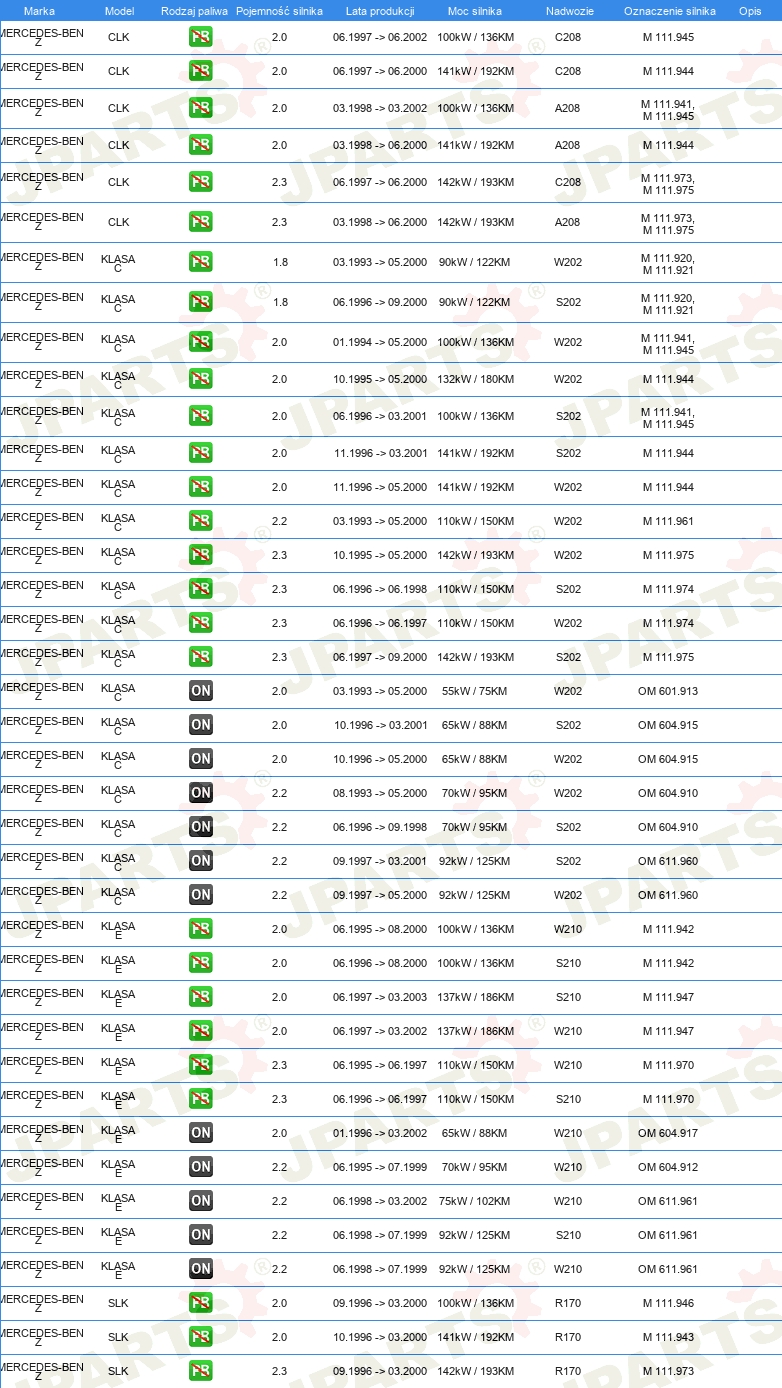Click ON diesel icon in OM 604.912 row

pyautogui.click(x=200, y=1167)
